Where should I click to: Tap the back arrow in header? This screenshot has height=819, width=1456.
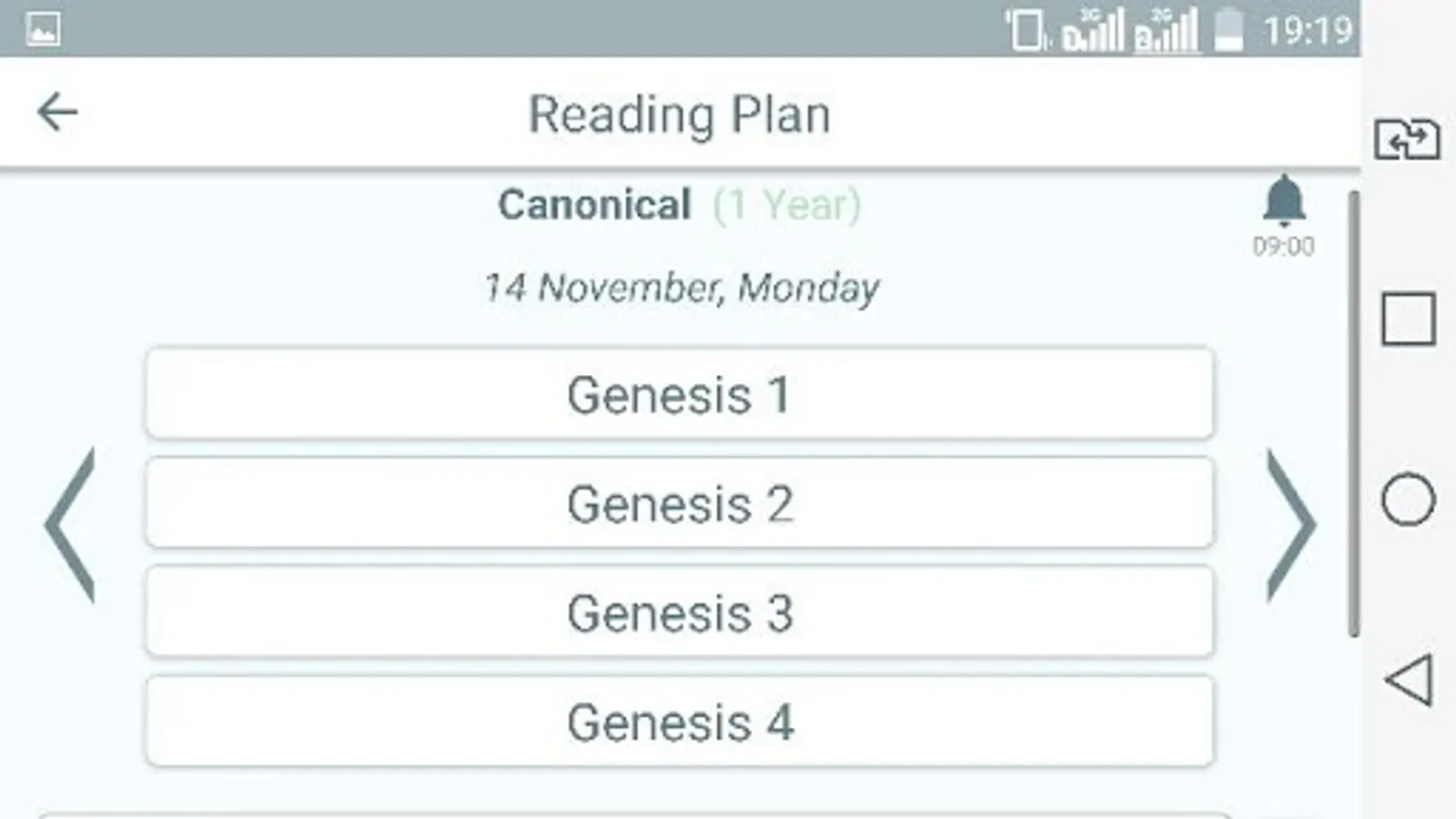57,113
